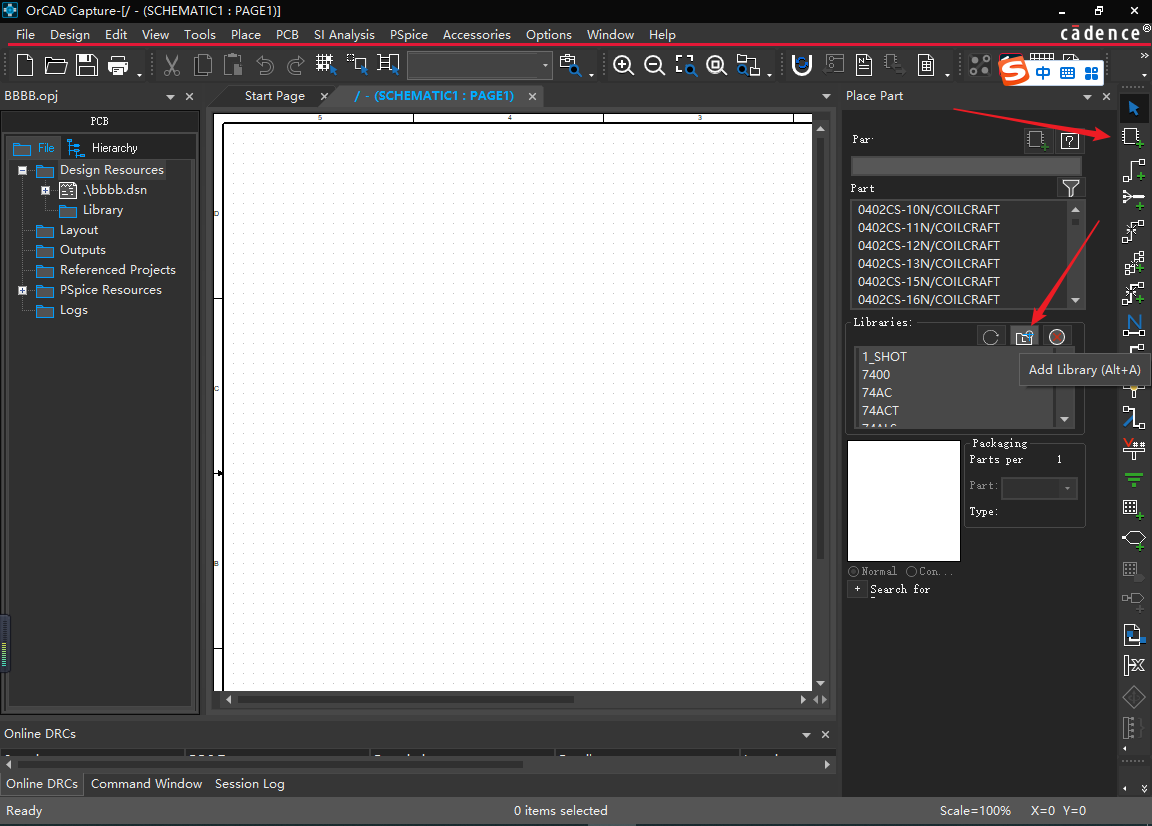Open a file using the folder icon
Screen dimensions: 1152x826
tap(56, 65)
